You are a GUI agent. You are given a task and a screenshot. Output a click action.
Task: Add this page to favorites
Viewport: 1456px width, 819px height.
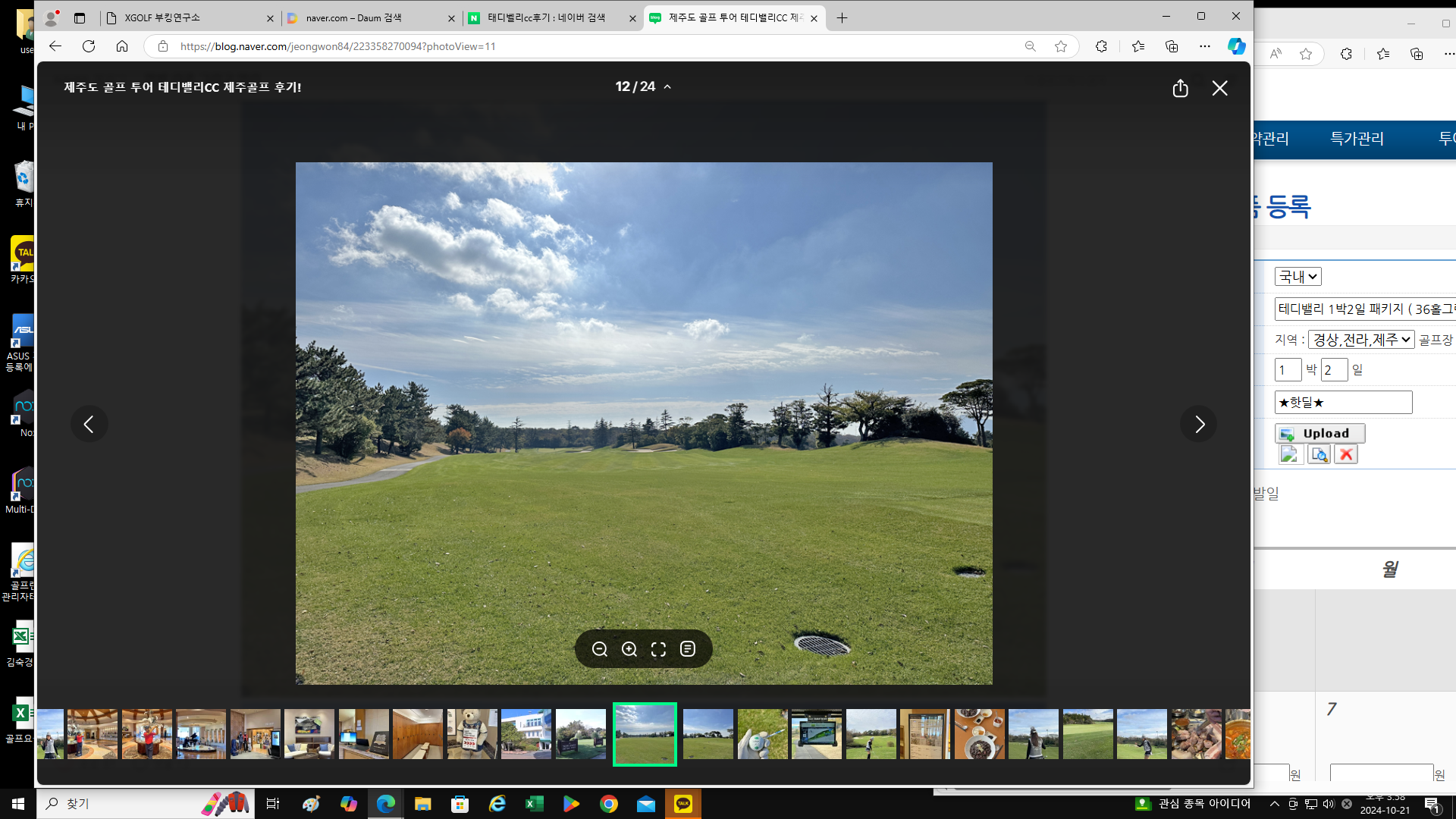point(1061,46)
